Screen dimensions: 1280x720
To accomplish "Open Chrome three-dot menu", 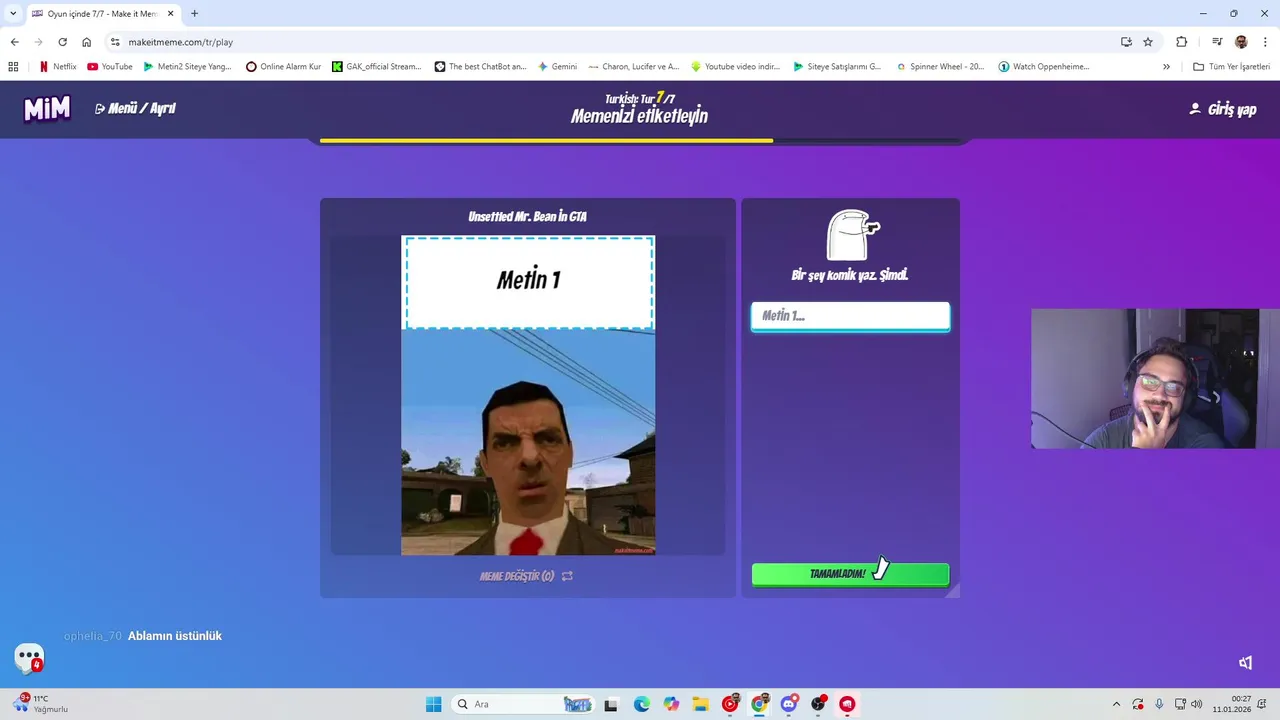I will tap(1266, 42).
